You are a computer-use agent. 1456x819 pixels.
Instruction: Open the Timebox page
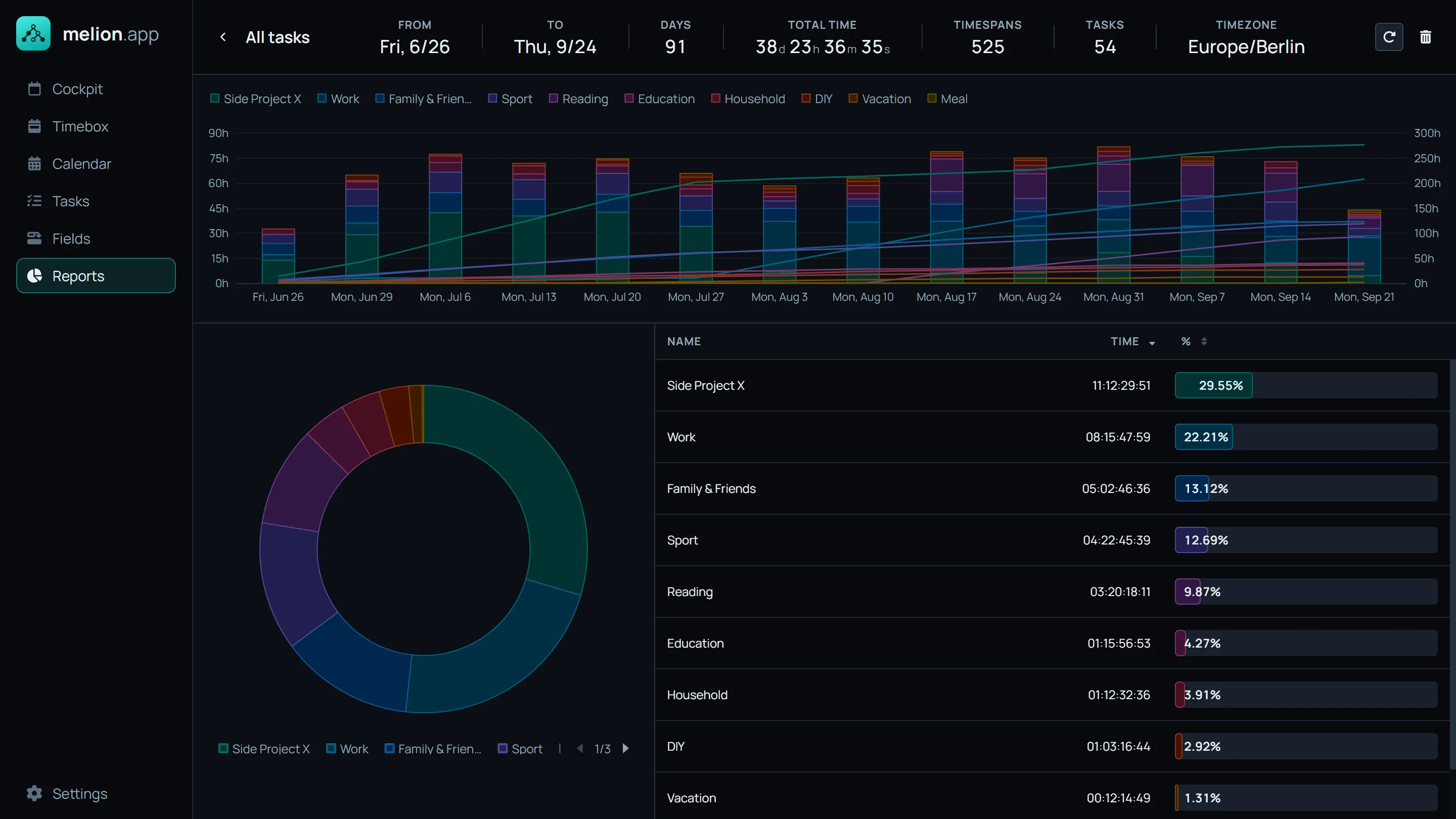[x=96, y=126]
